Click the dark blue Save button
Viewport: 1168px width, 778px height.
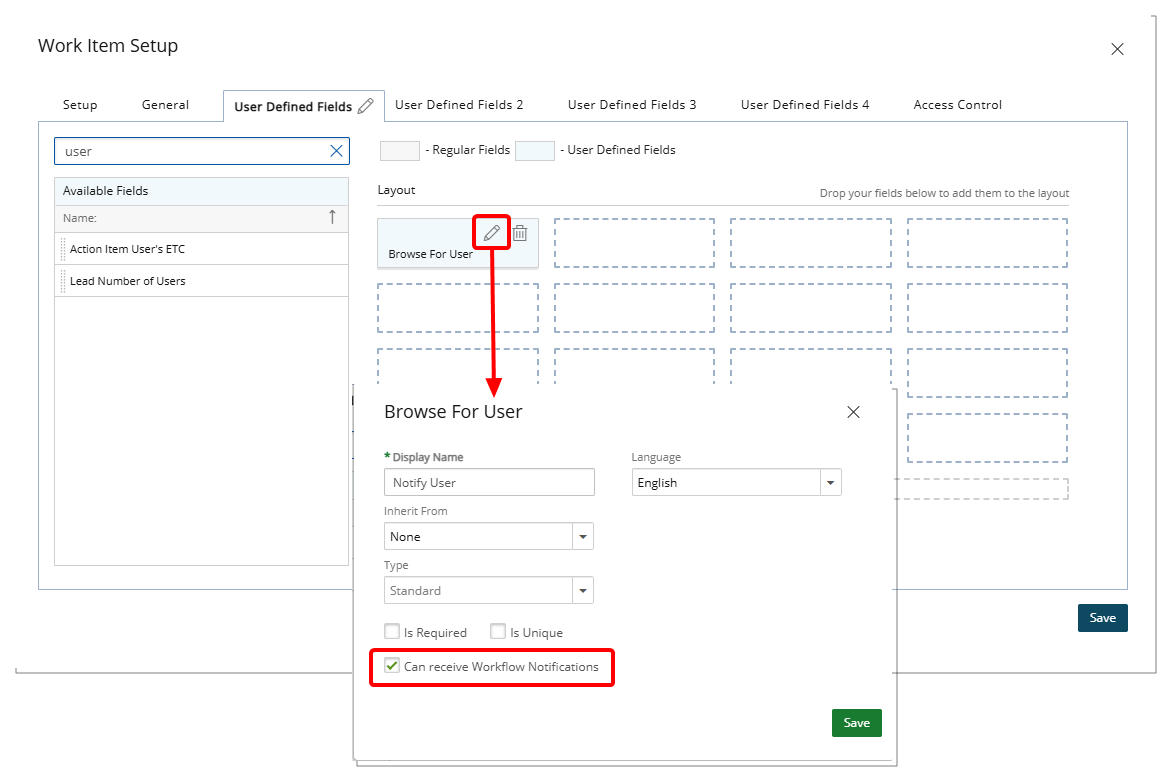pyautogui.click(x=1102, y=618)
